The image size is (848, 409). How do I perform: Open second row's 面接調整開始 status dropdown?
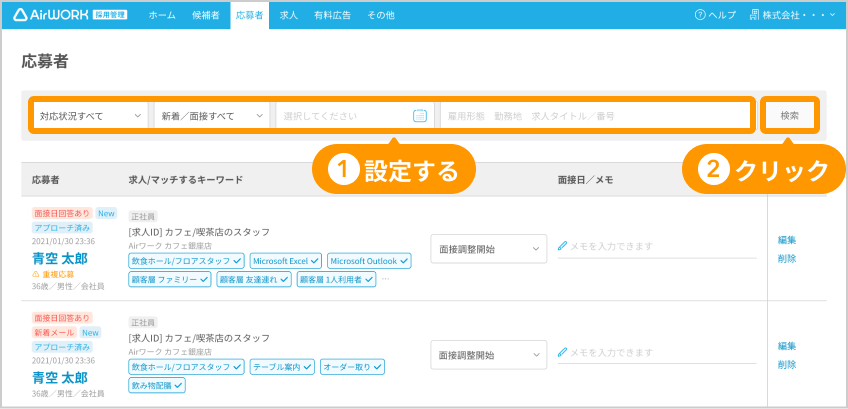pyautogui.click(x=489, y=355)
